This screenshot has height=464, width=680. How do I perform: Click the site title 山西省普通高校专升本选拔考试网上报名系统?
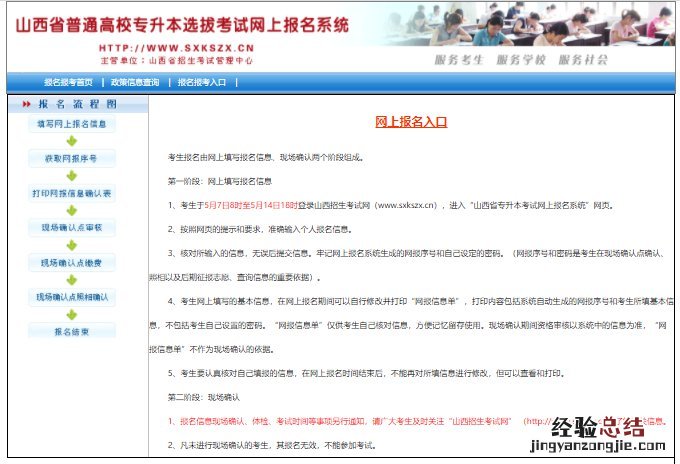pyautogui.click(x=182, y=25)
